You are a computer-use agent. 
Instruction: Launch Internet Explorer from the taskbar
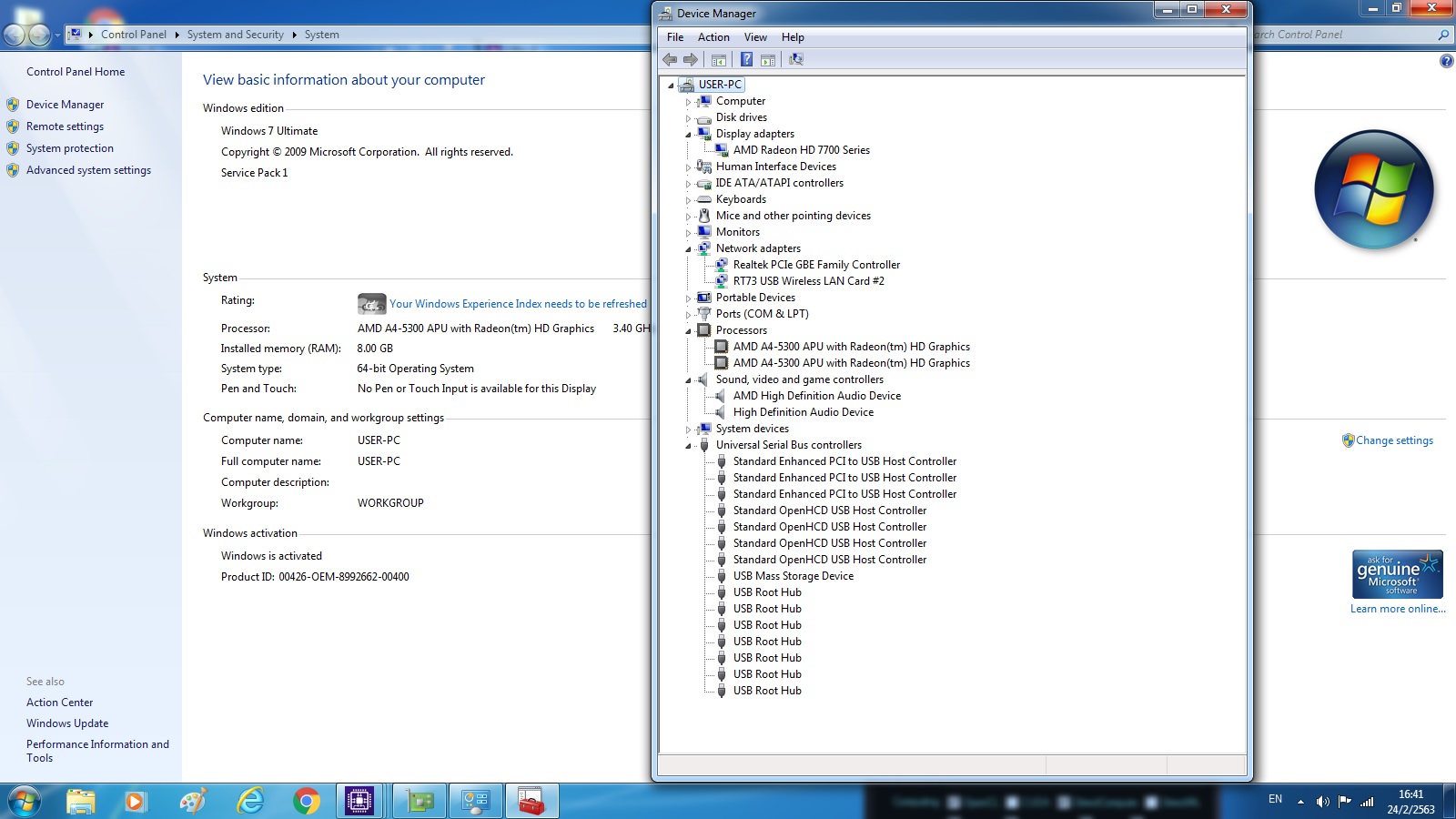click(x=250, y=802)
